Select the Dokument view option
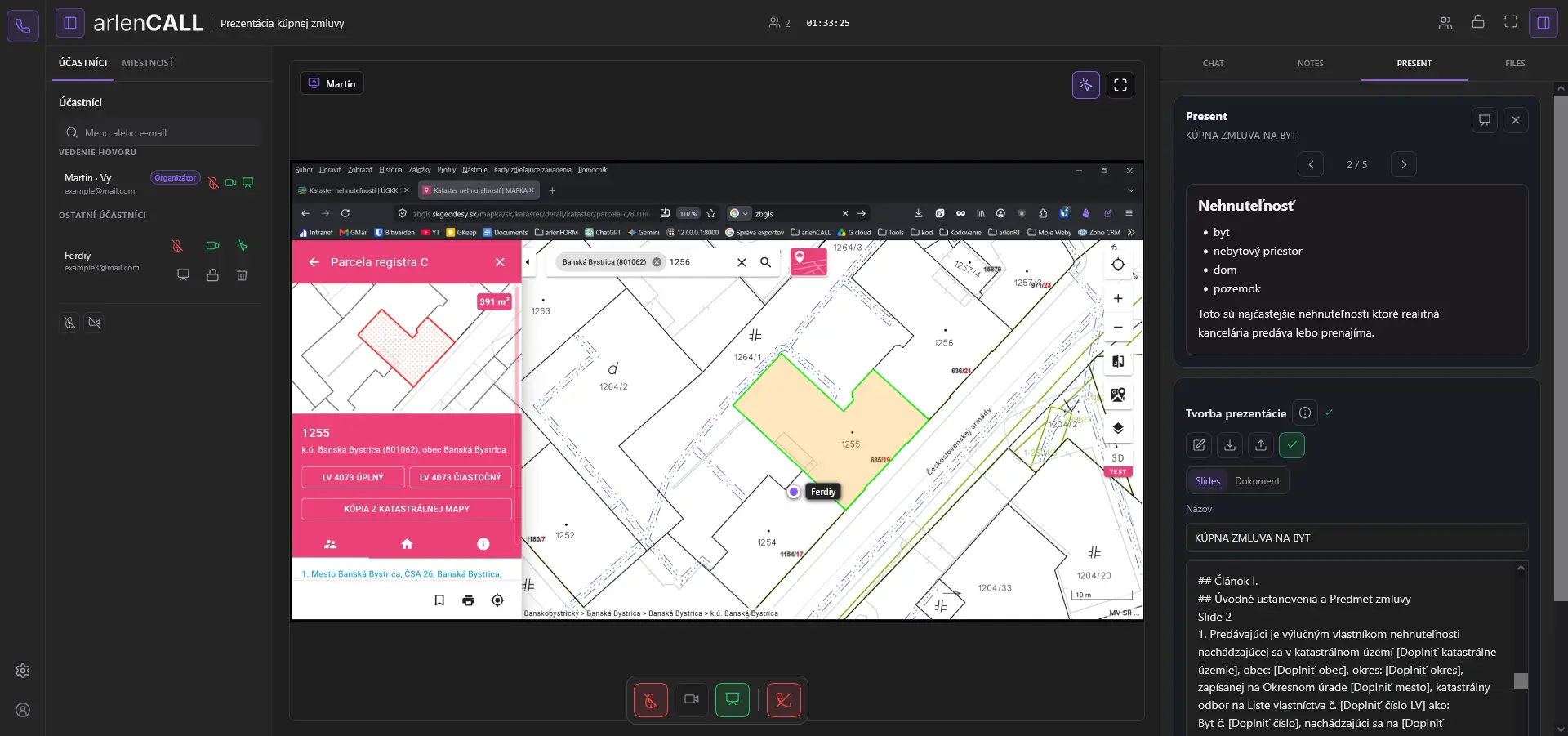Screen dimensions: 1568x736 point(1257,481)
